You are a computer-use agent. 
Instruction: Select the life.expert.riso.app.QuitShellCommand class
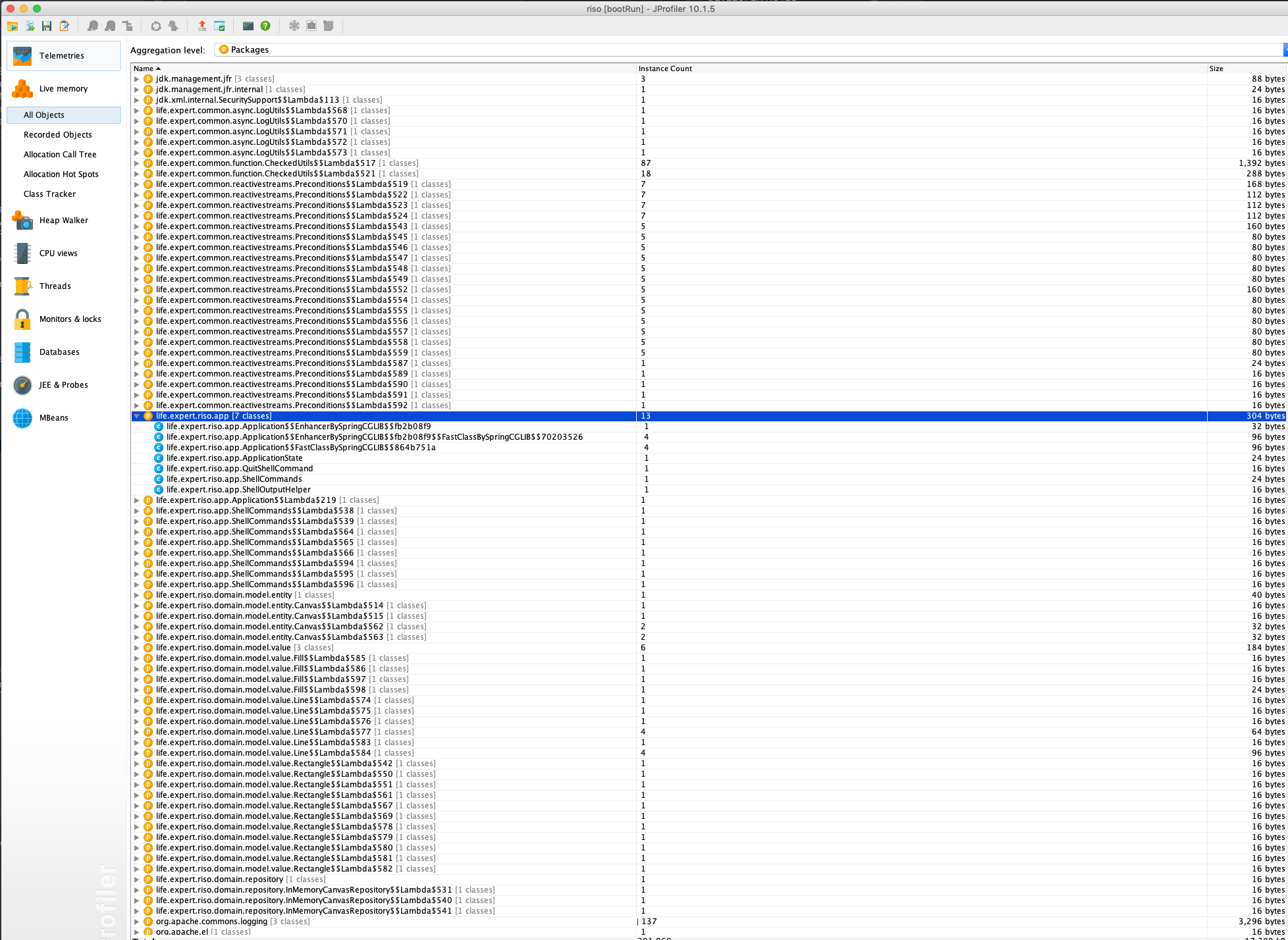coord(709,469)
